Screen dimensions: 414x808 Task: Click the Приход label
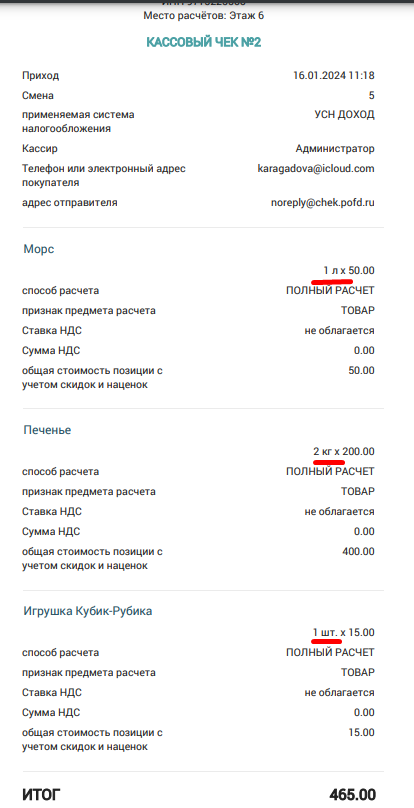(41, 76)
